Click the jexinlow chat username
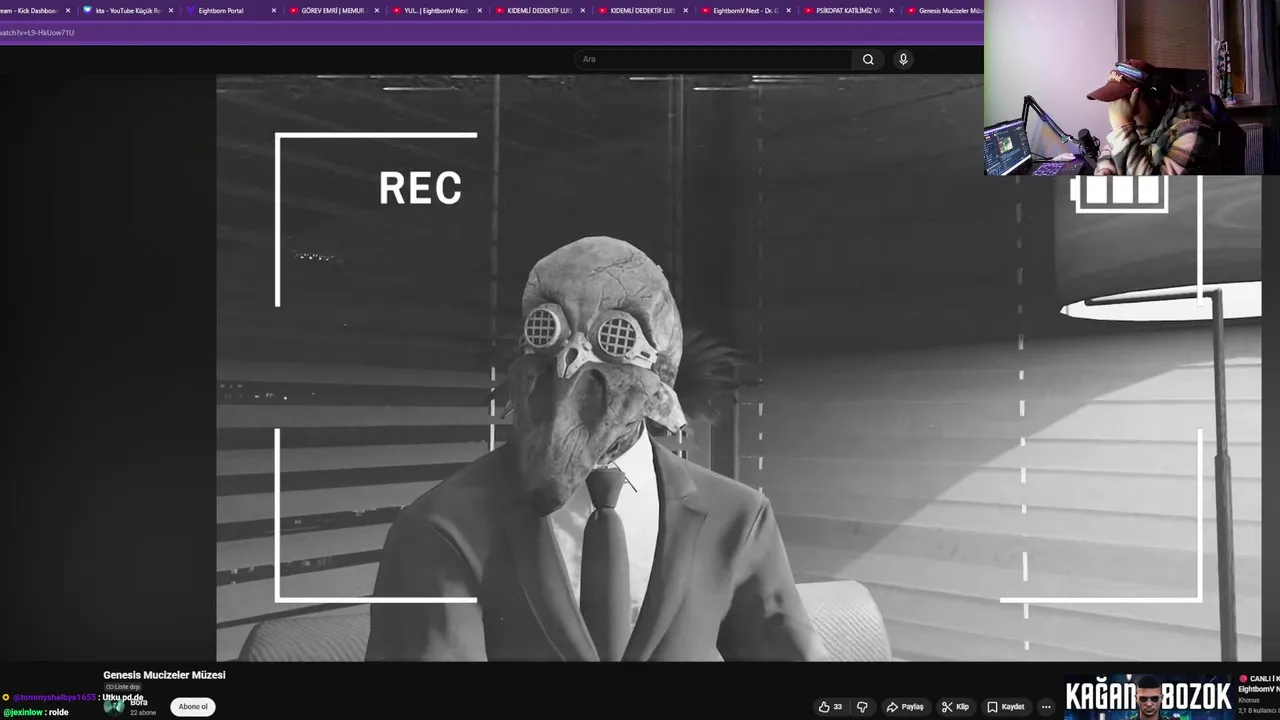Image resolution: width=1280 pixels, height=720 pixels. click(23, 712)
